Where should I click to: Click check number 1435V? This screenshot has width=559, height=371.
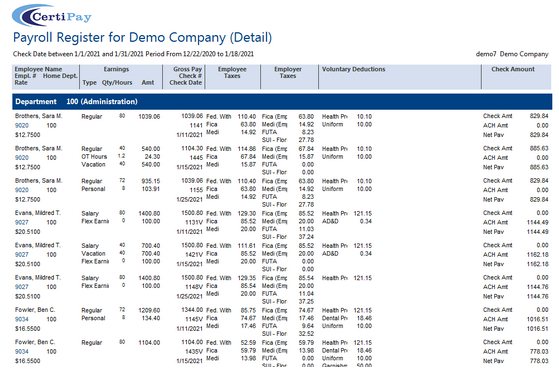tap(194, 351)
